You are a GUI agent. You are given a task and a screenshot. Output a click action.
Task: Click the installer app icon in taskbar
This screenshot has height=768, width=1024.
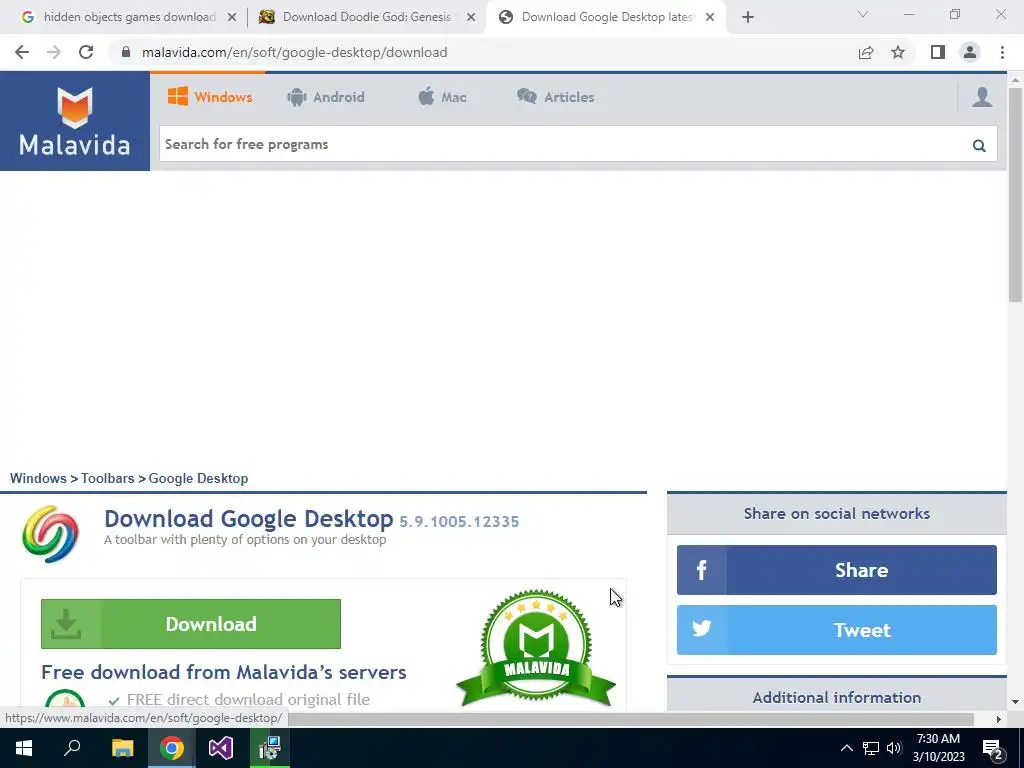tap(270, 748)
